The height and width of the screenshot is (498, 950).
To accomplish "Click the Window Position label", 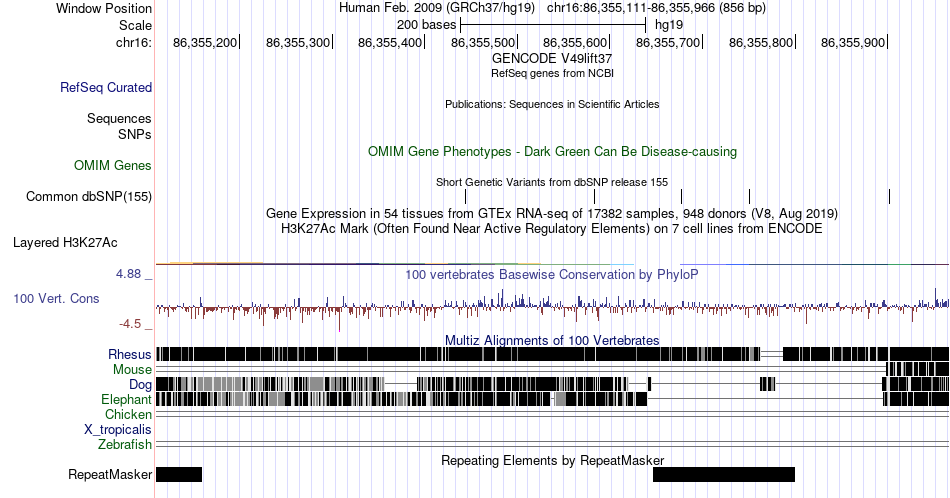I will 104,8.
